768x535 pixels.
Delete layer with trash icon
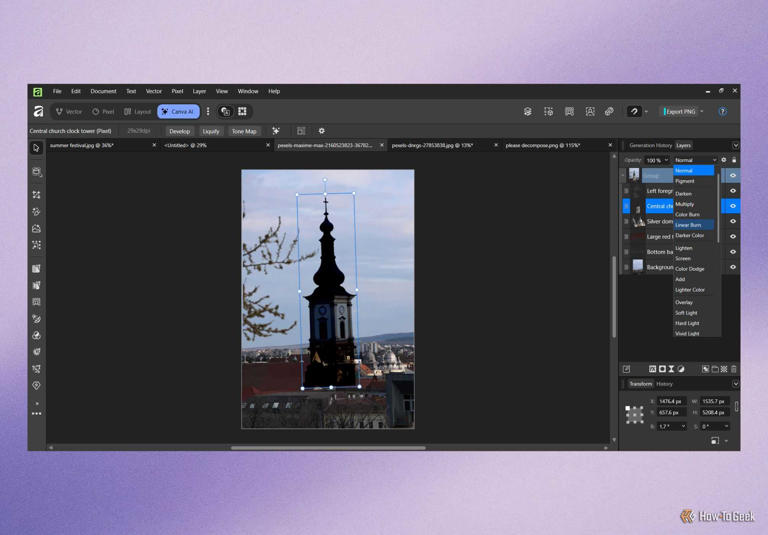(x=733, y=369)
